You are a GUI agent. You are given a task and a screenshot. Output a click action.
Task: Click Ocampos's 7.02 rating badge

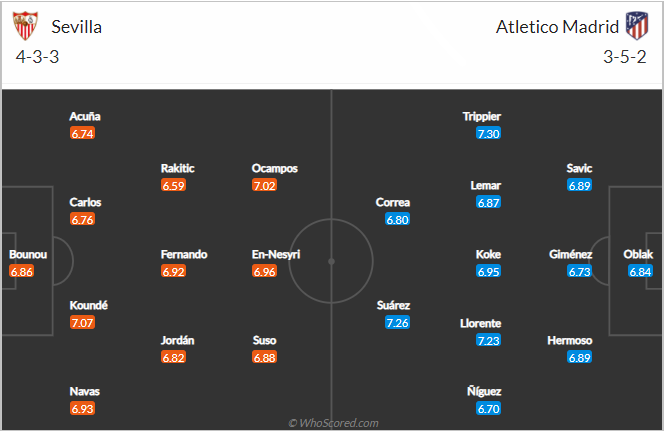click(264, 185)
